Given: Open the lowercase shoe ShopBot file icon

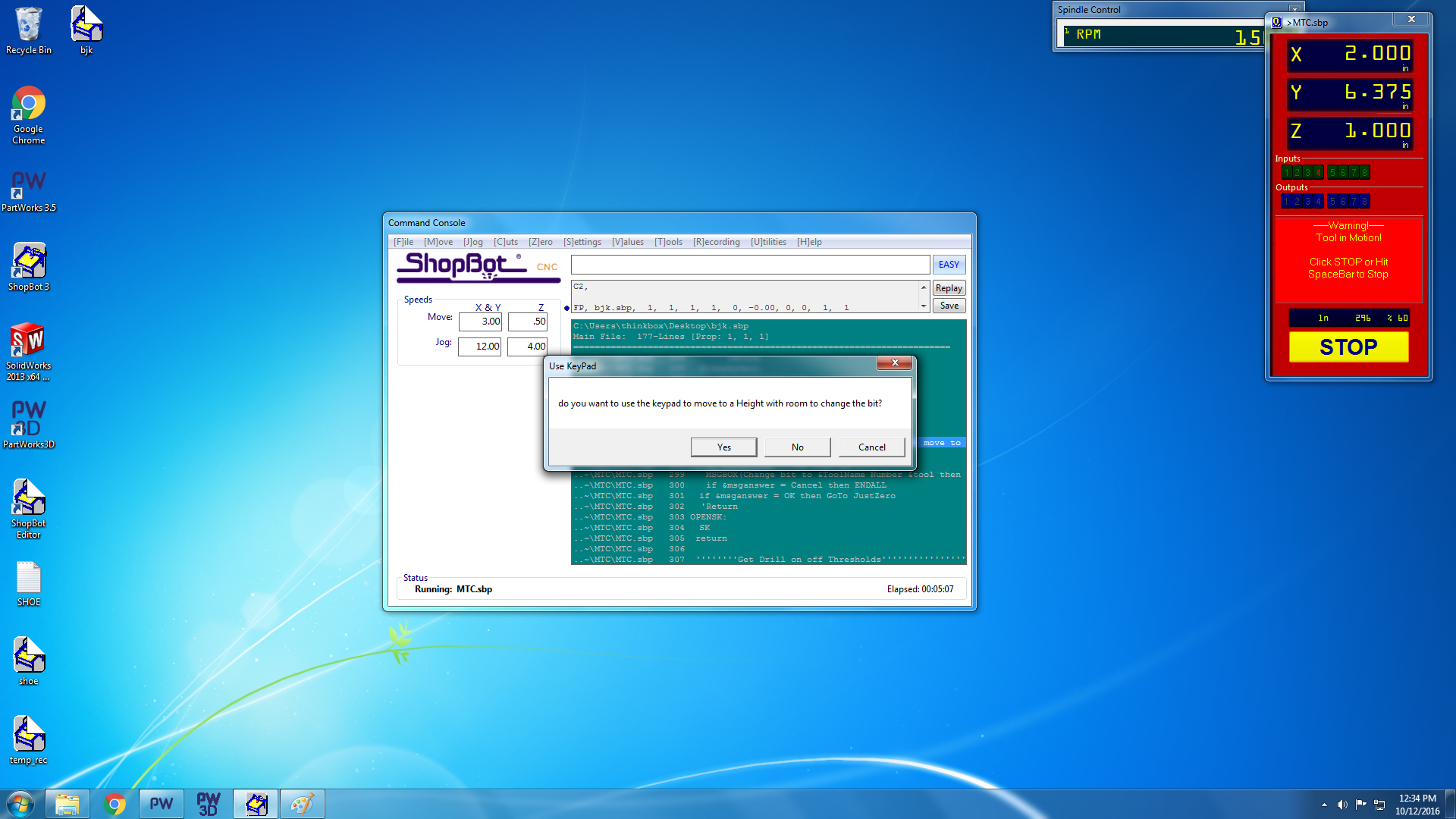Looking at the screenshot, I should pos(29,661).
